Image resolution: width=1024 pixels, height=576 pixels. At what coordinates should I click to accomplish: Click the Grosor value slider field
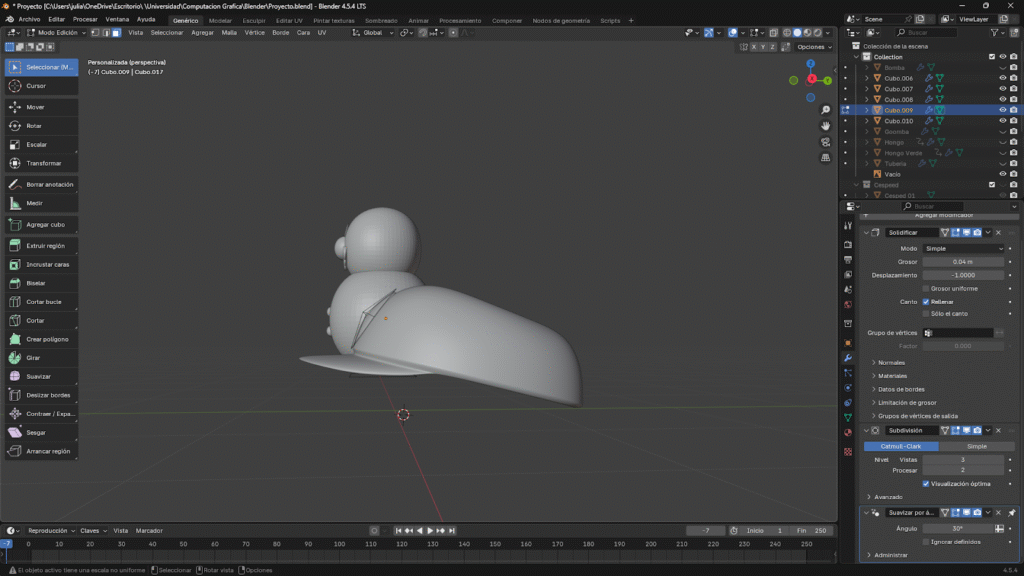coord(963,261)
